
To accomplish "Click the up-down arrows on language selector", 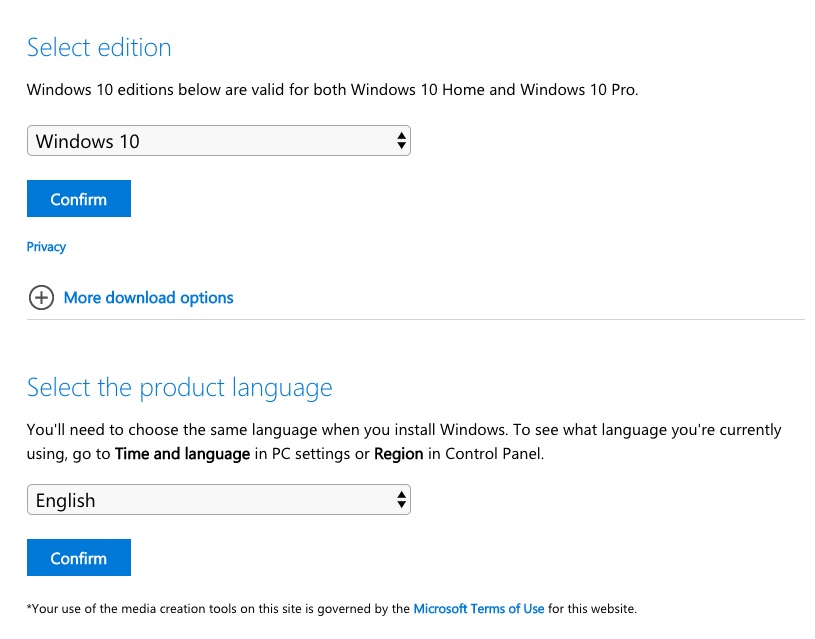I will pyautogui.click(x=401, y=500).
